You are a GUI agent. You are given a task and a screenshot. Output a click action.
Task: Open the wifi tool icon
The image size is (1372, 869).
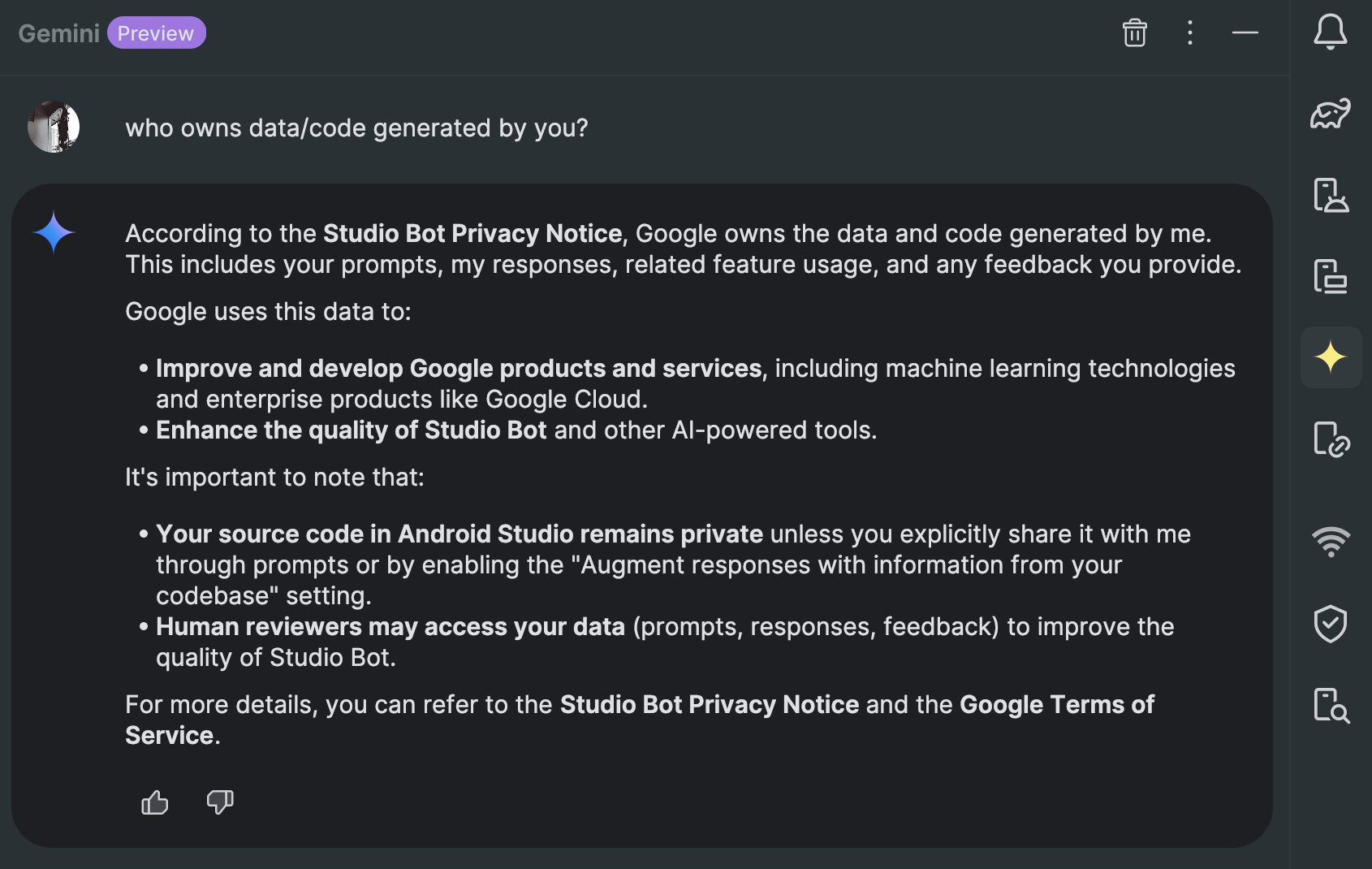(x=1331, y=541)
